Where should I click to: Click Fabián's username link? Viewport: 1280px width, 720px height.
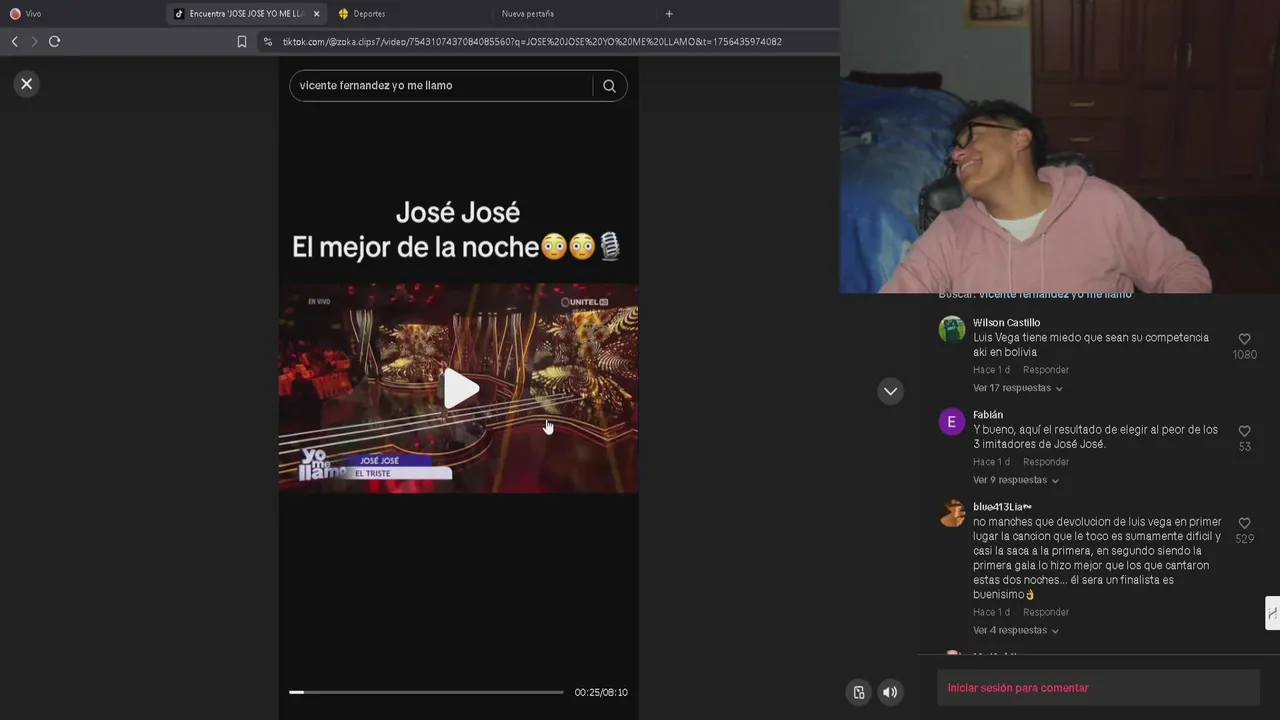coord(988,415)
